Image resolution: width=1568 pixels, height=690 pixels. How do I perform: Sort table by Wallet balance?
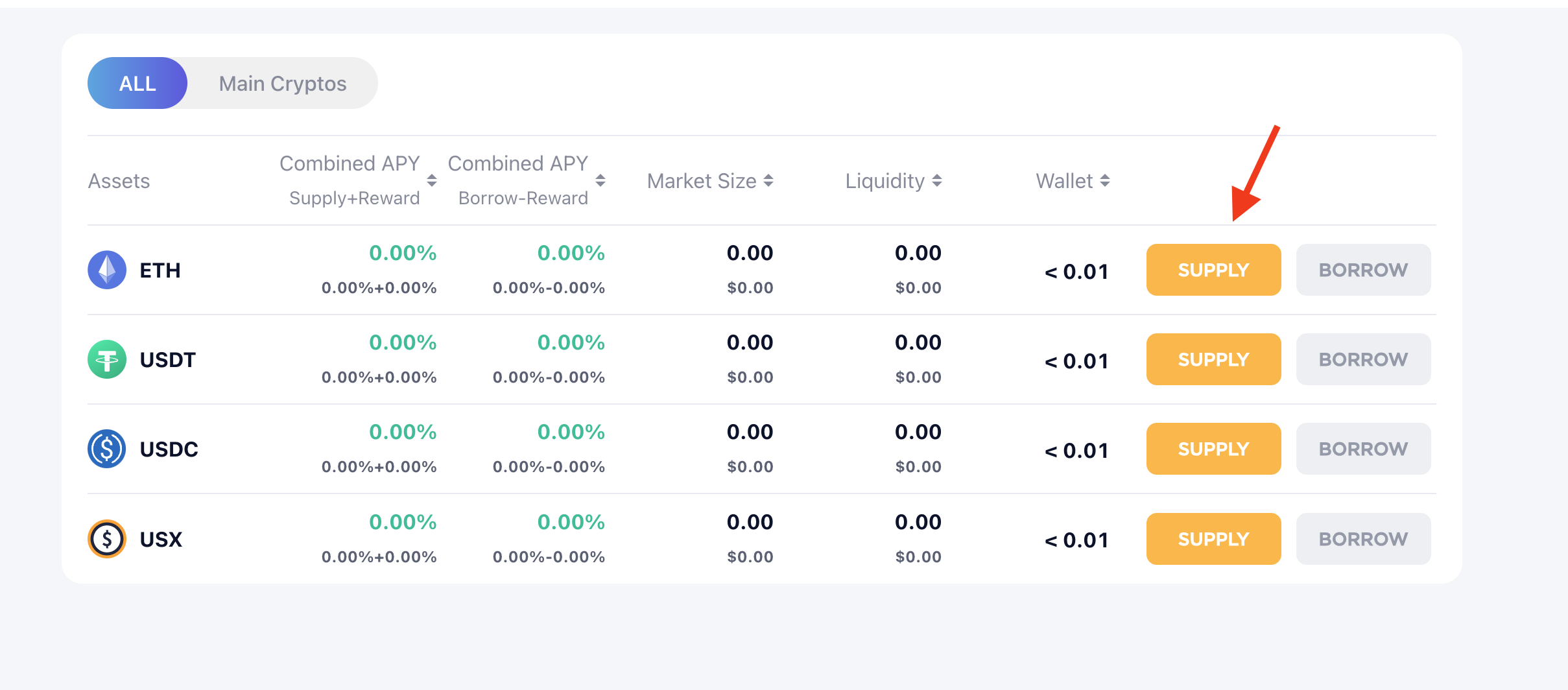click(1105, 180)
